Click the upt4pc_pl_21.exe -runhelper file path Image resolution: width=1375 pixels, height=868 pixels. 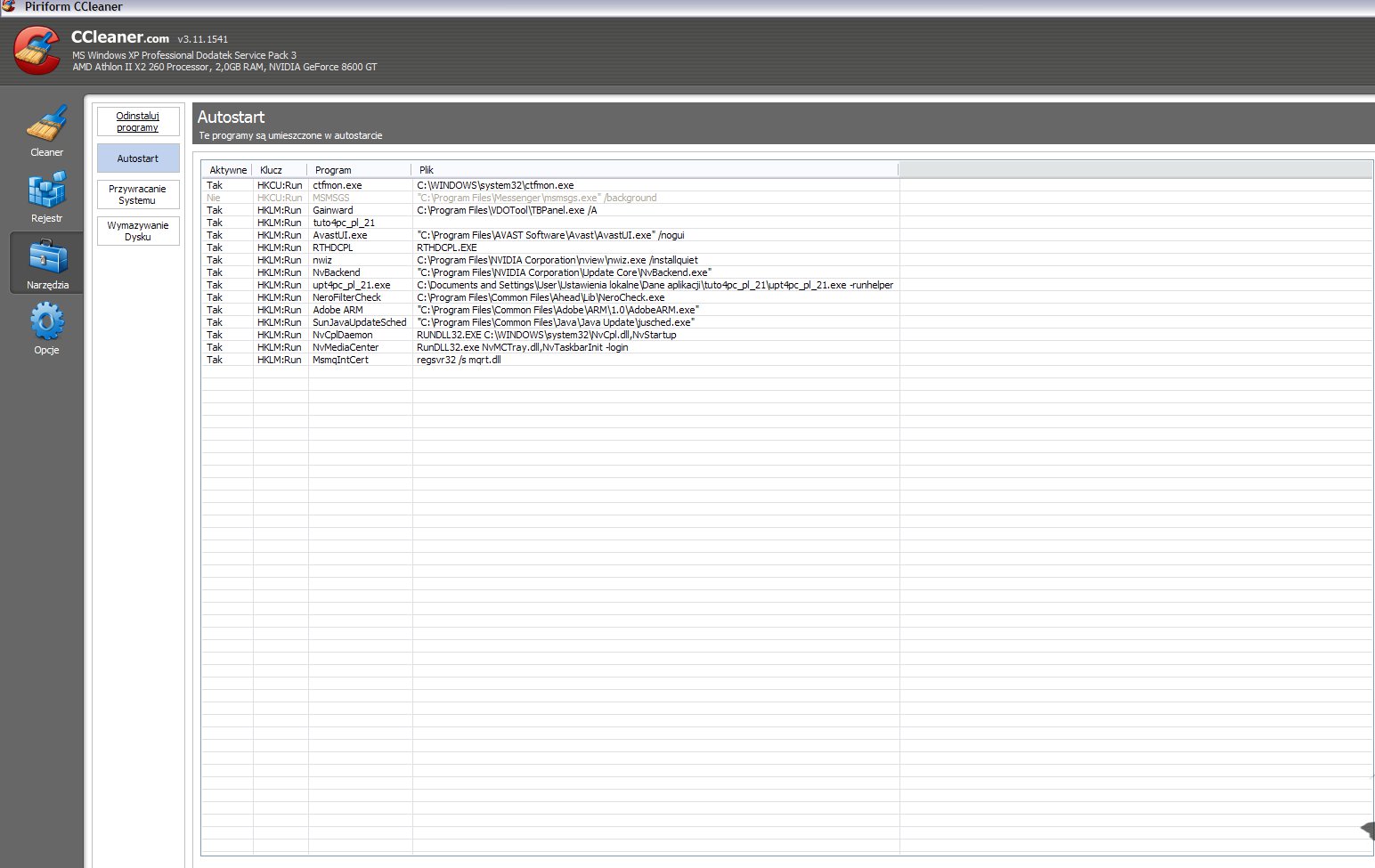pos(655,285)
